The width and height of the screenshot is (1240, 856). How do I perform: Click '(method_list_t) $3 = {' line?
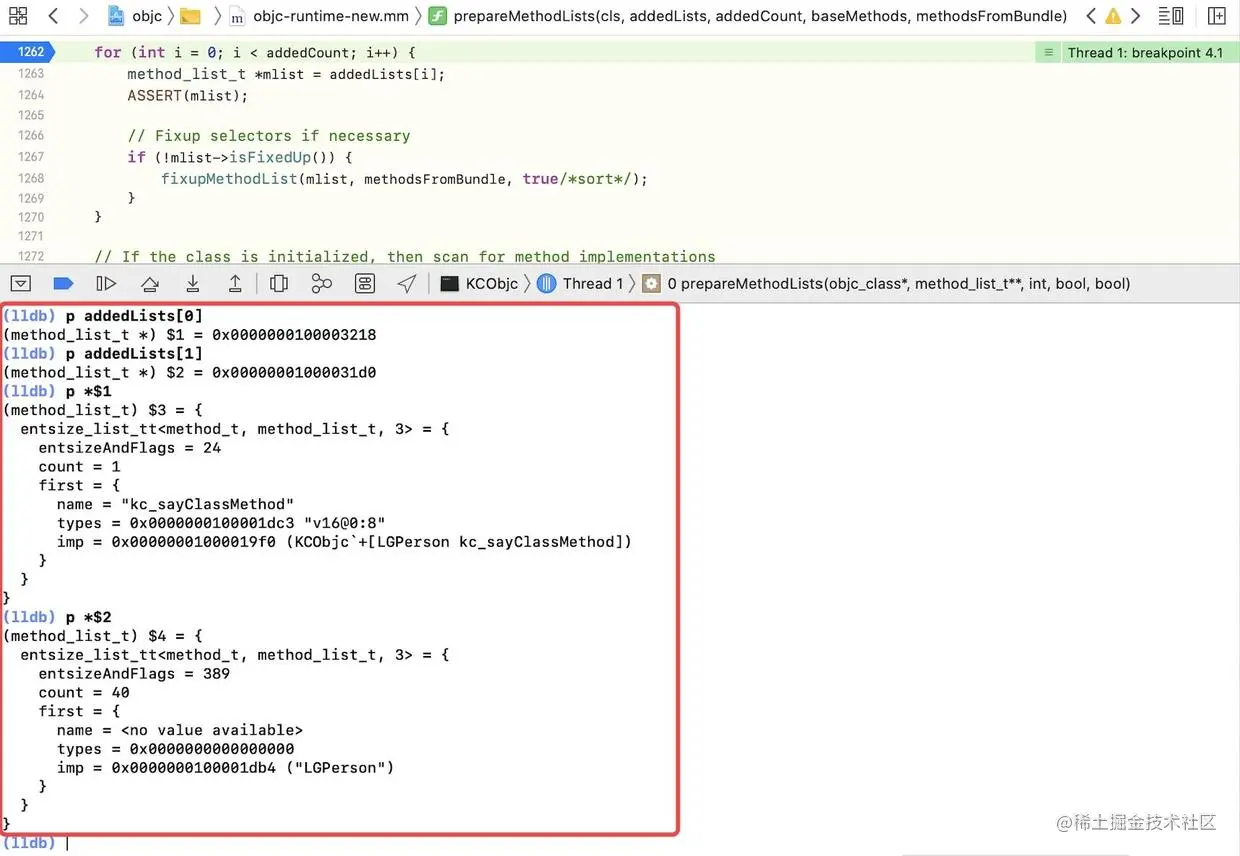click(102, 411)
